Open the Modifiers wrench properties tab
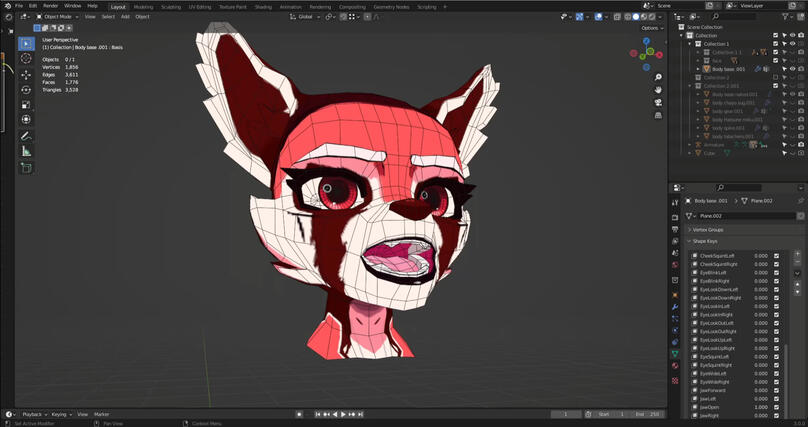This screenshot has height=427, width=808. click(673, 307)
